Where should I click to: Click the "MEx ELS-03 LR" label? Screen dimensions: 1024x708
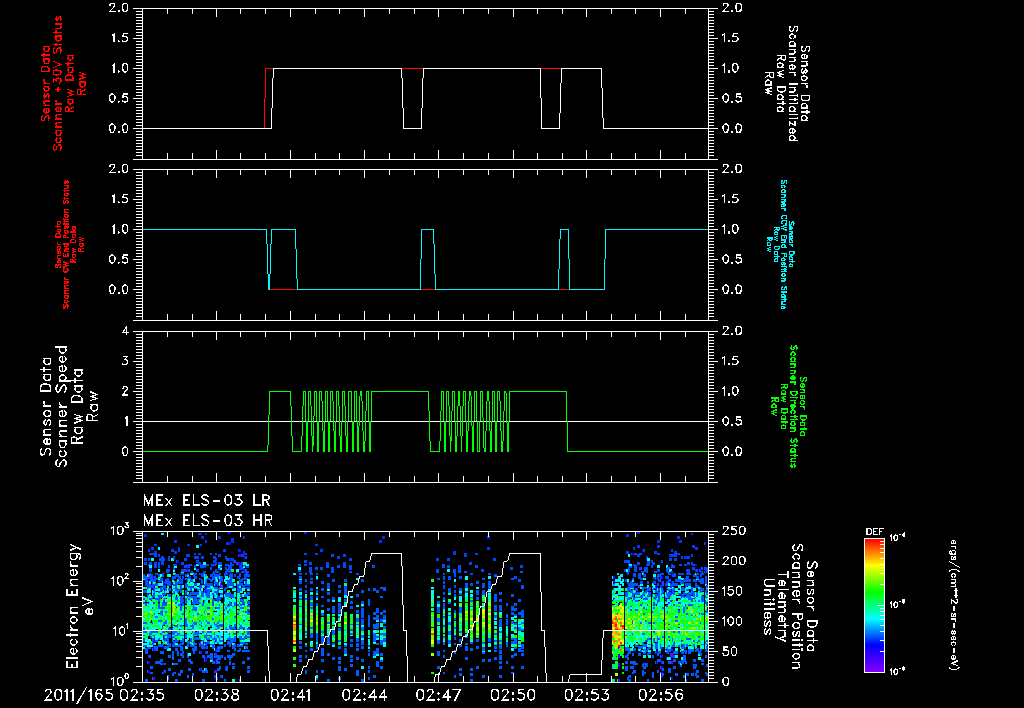pos(206,501)
